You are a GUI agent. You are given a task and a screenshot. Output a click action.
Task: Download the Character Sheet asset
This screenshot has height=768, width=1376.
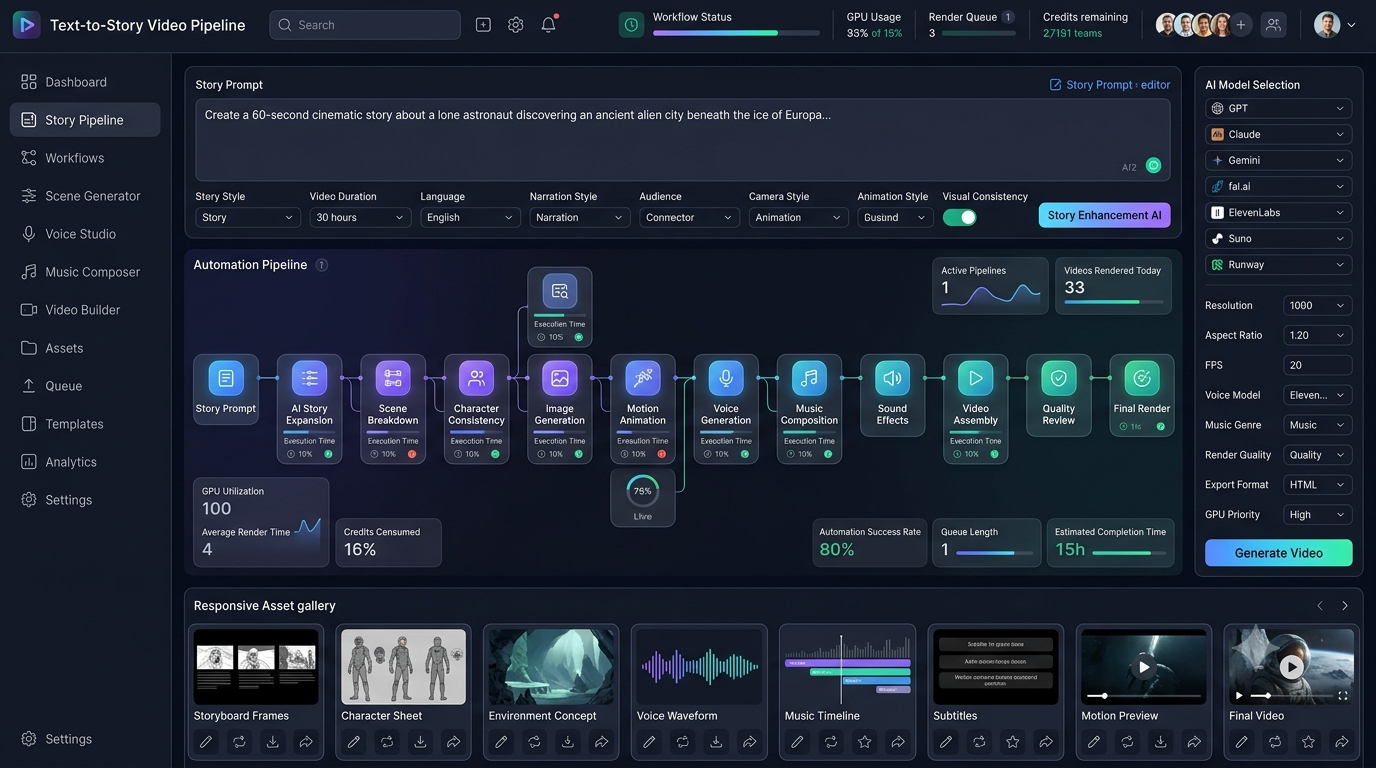(420, 742)
